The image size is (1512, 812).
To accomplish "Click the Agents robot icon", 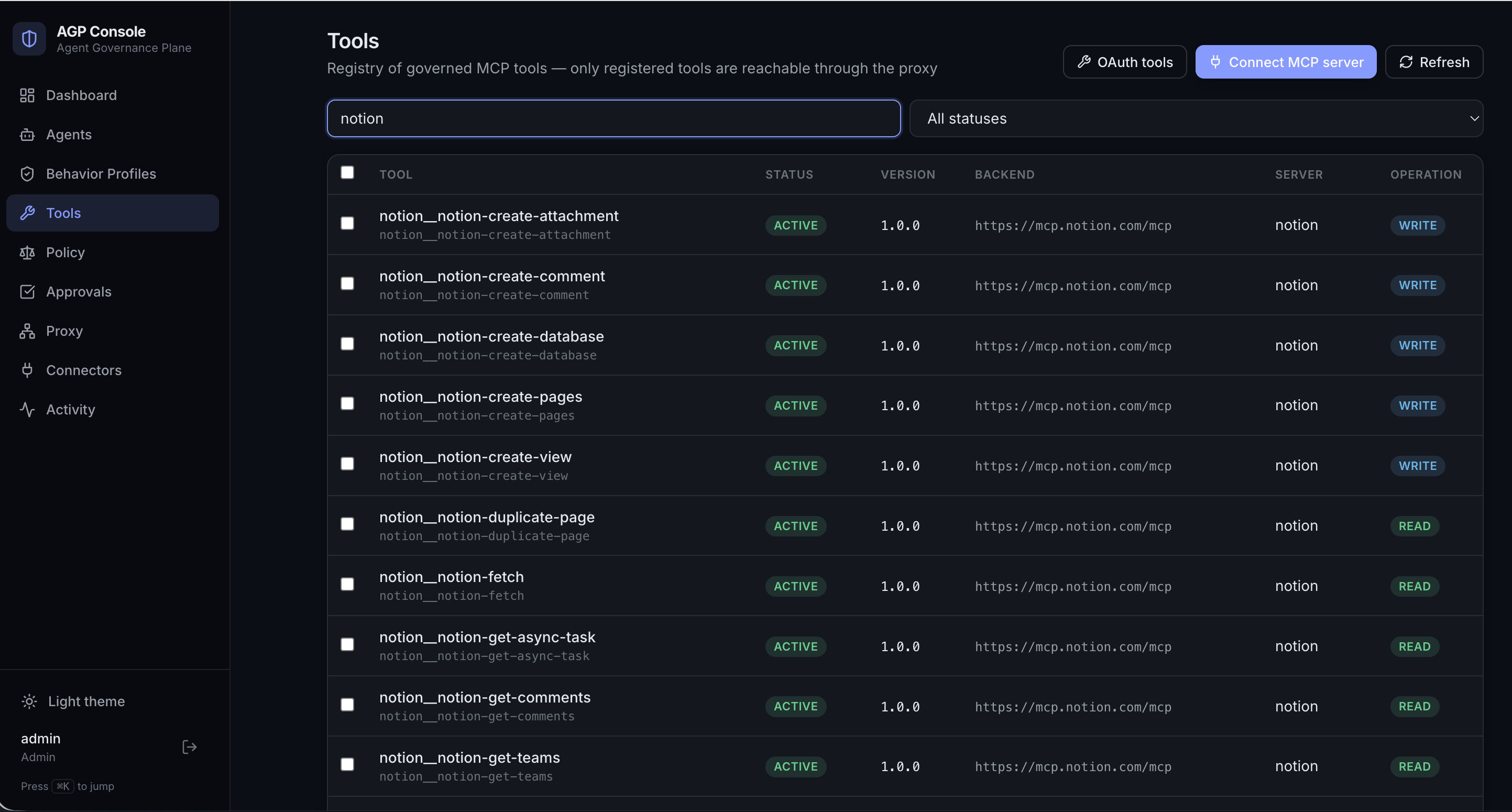I will coord(27,134).
